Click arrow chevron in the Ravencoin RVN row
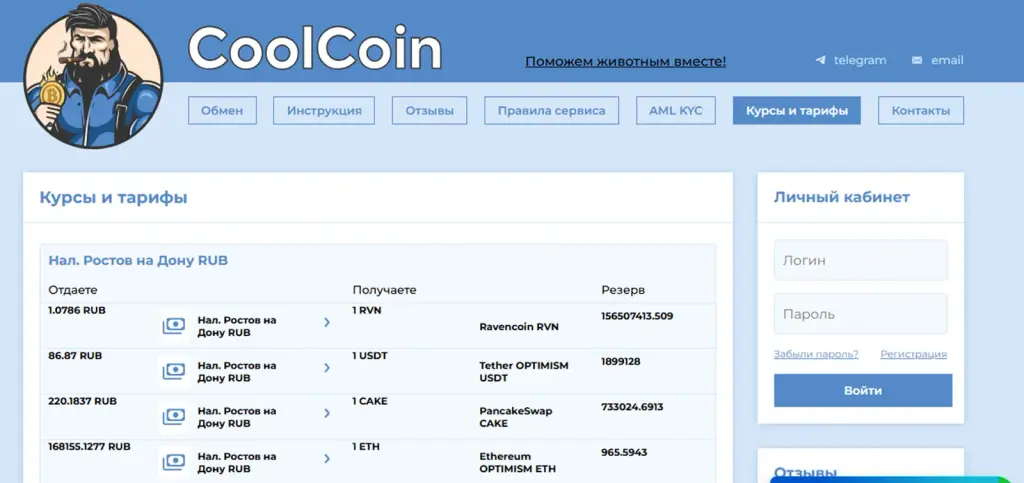The image size is (1024, 483). [327, 322]
